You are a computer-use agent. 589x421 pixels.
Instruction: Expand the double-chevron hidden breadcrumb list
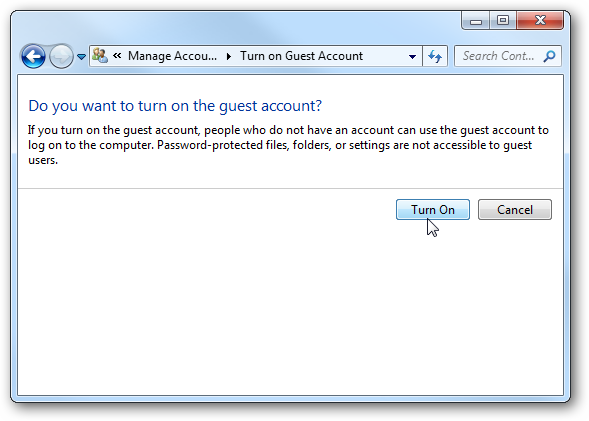click(117, 56)
